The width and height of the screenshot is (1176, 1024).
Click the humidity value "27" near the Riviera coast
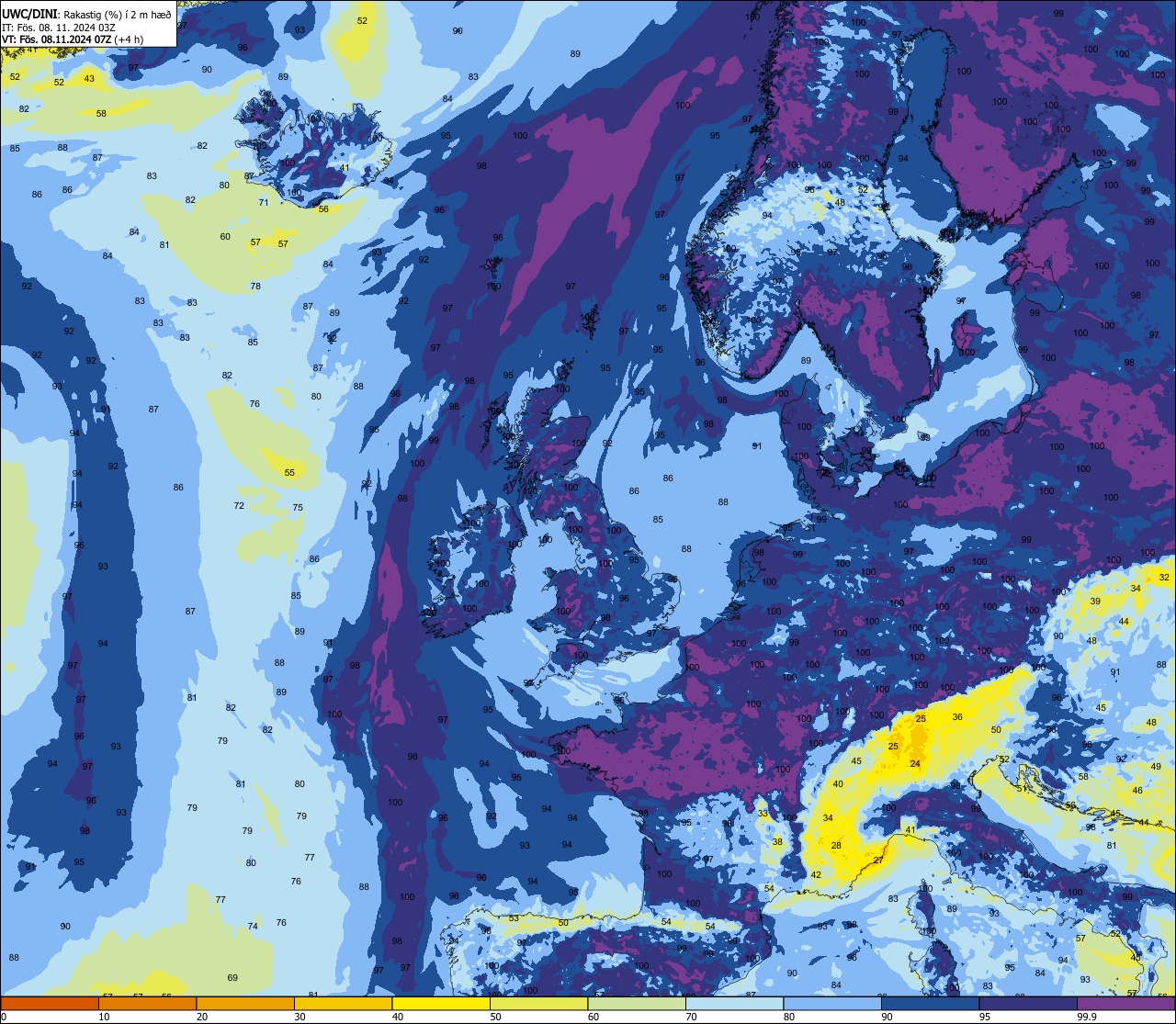point(878,860)
